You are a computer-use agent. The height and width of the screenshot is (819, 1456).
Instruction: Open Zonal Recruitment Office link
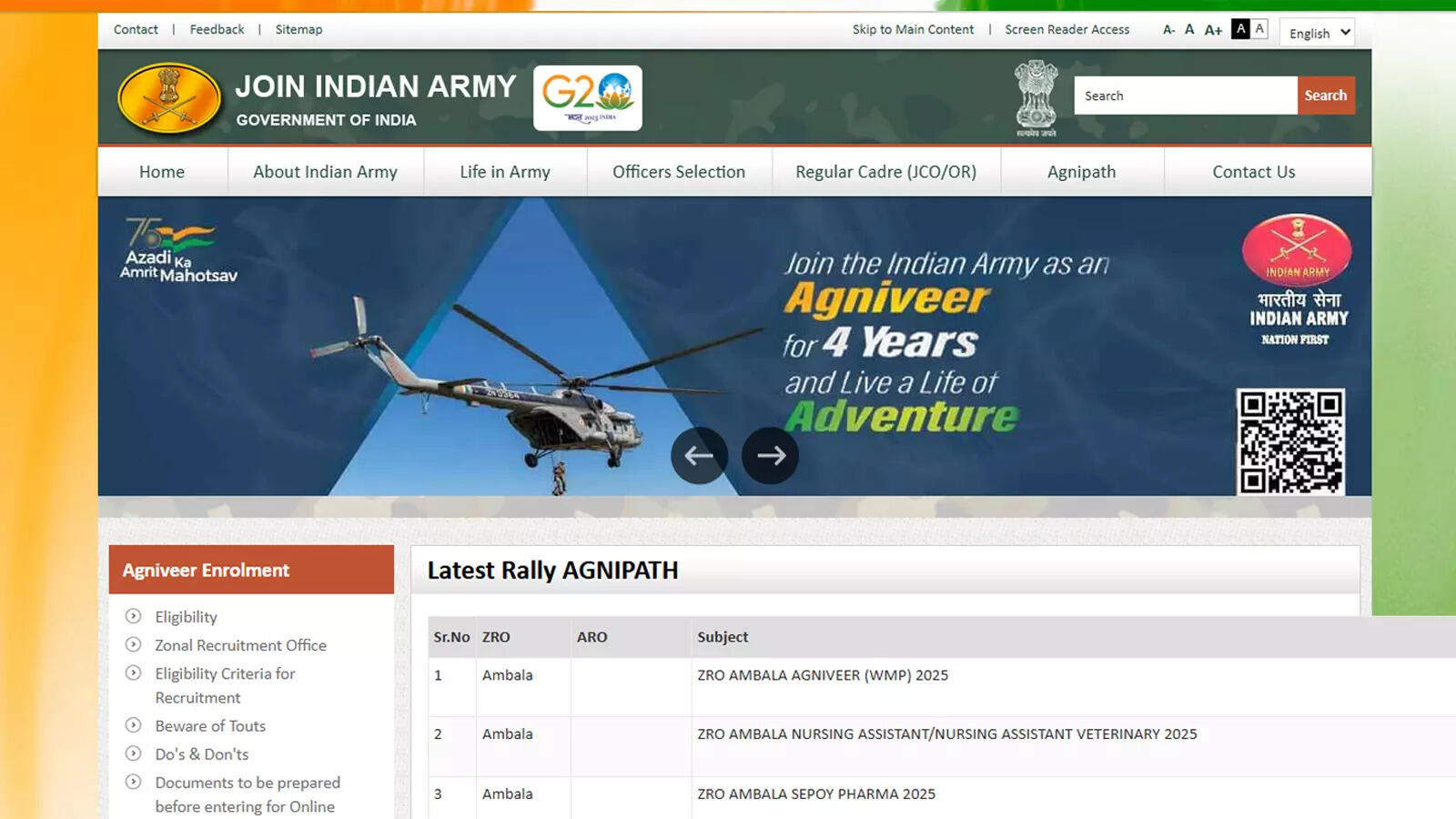click(240, 645)
